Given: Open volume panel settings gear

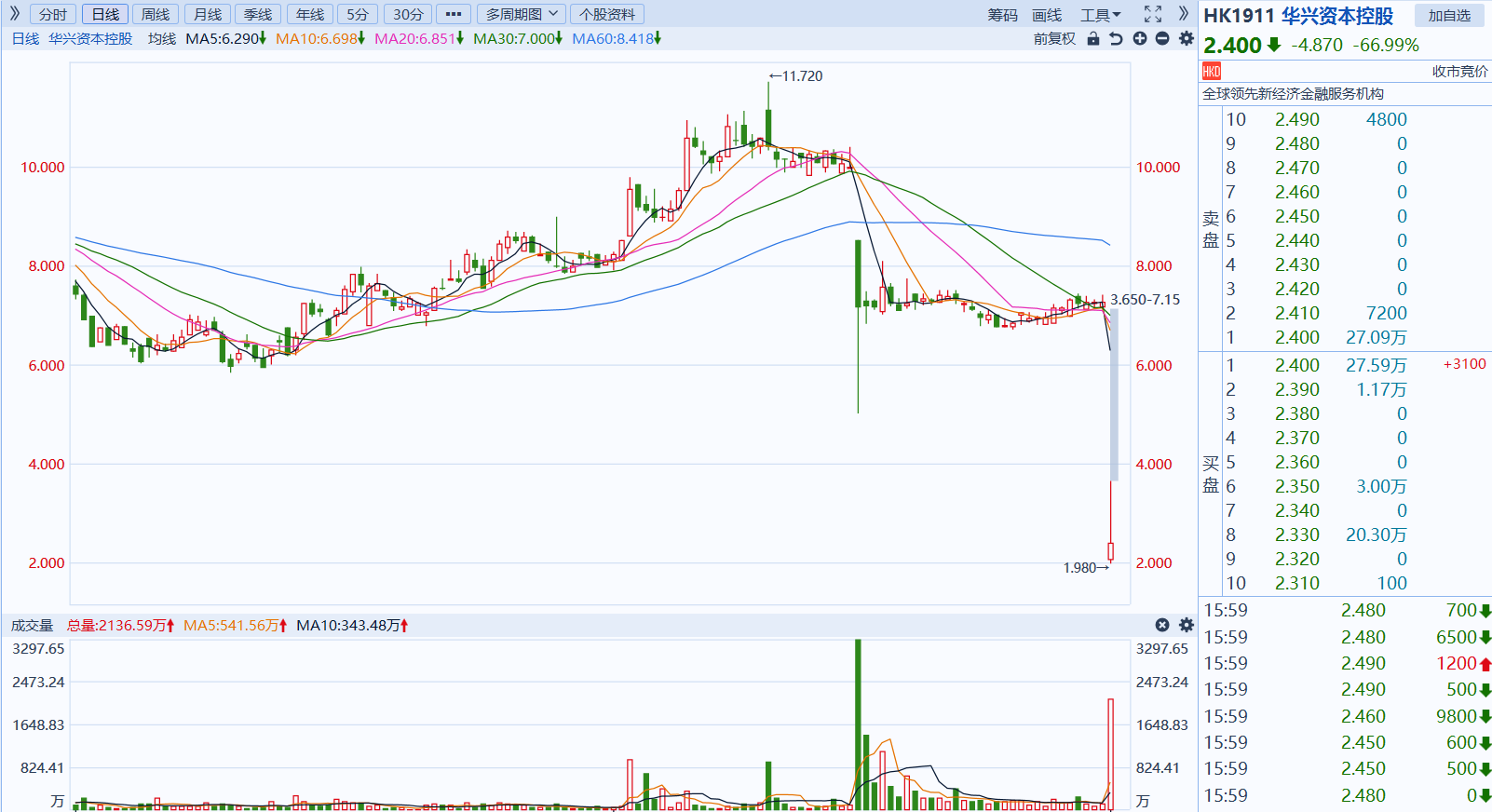Looking at the screenshot, I should click(1187, 625).
